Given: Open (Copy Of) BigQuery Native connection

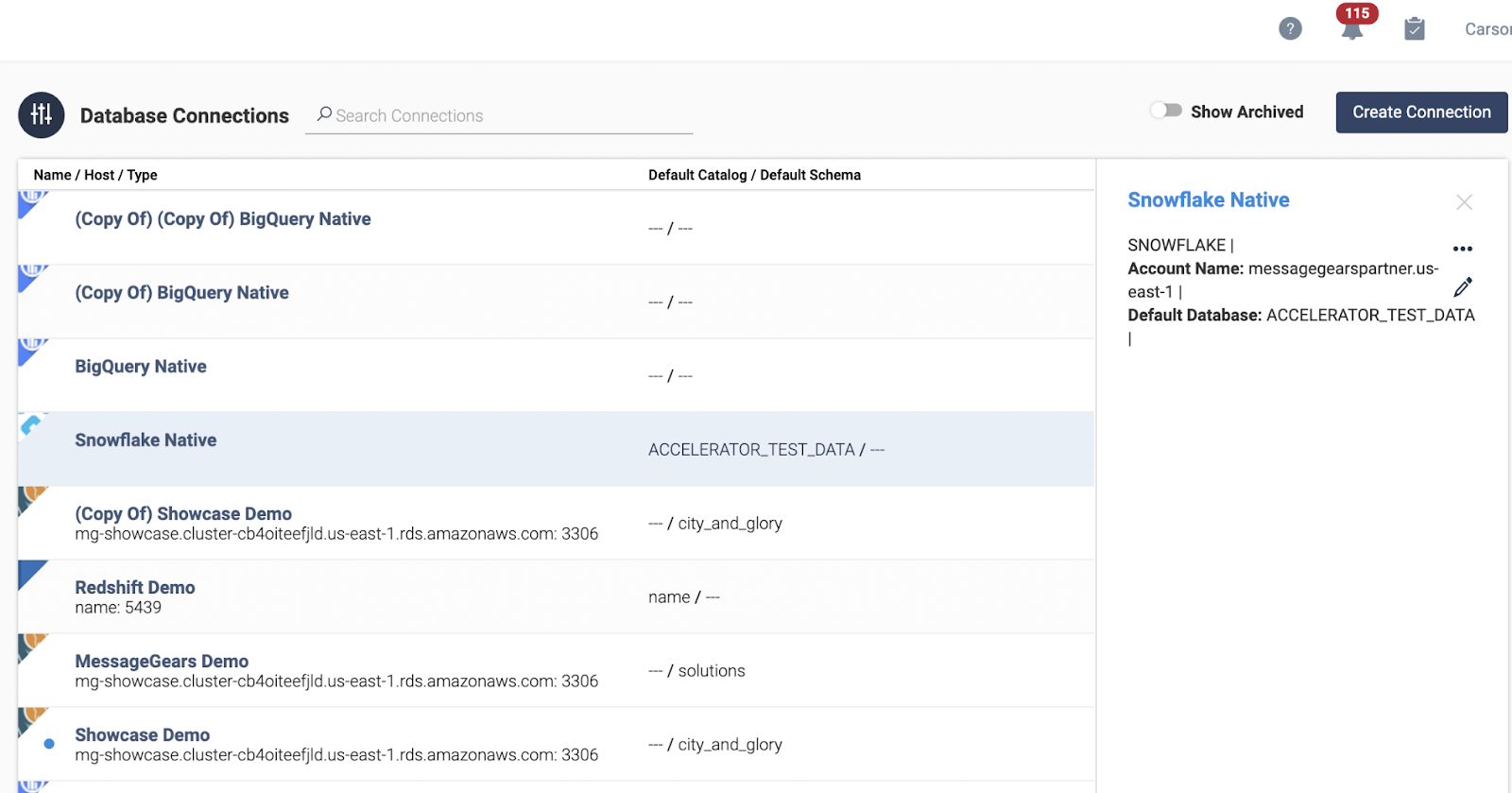Looking at the screenshot, I should coord(182,293).
